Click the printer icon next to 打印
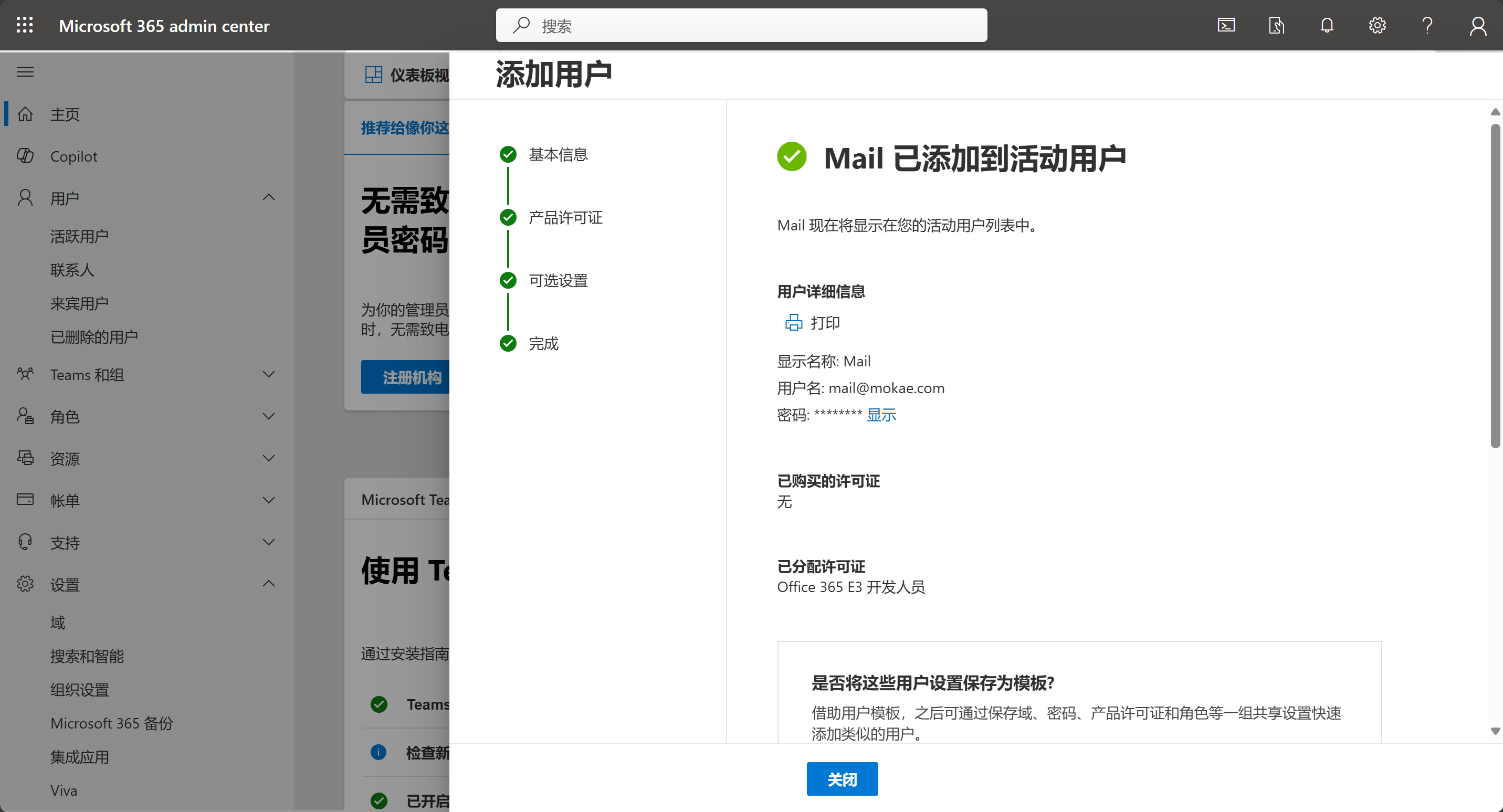 coord(794,323)
